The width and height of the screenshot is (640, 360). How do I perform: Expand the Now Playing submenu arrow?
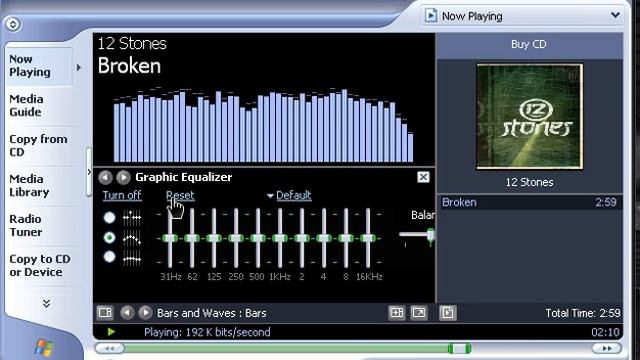pos(79,67)
